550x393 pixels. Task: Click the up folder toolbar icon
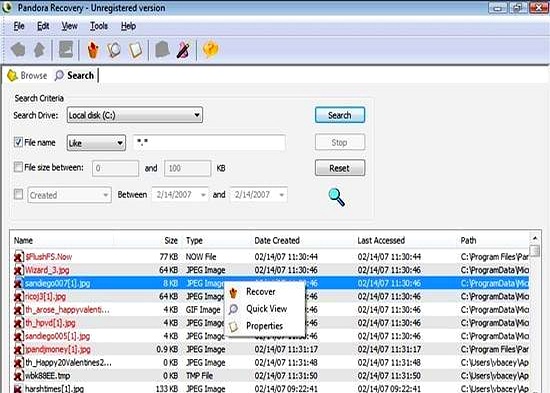[x=39, y=50]
